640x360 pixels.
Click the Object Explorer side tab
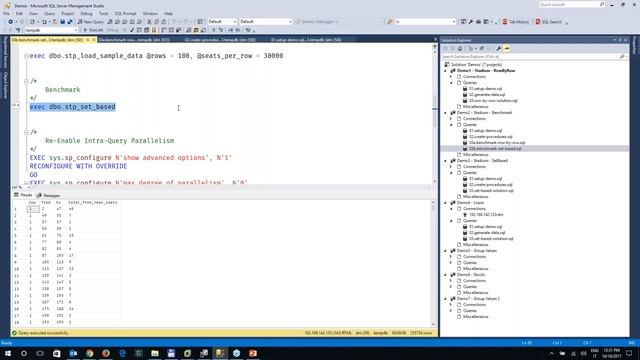coord(5,85)
